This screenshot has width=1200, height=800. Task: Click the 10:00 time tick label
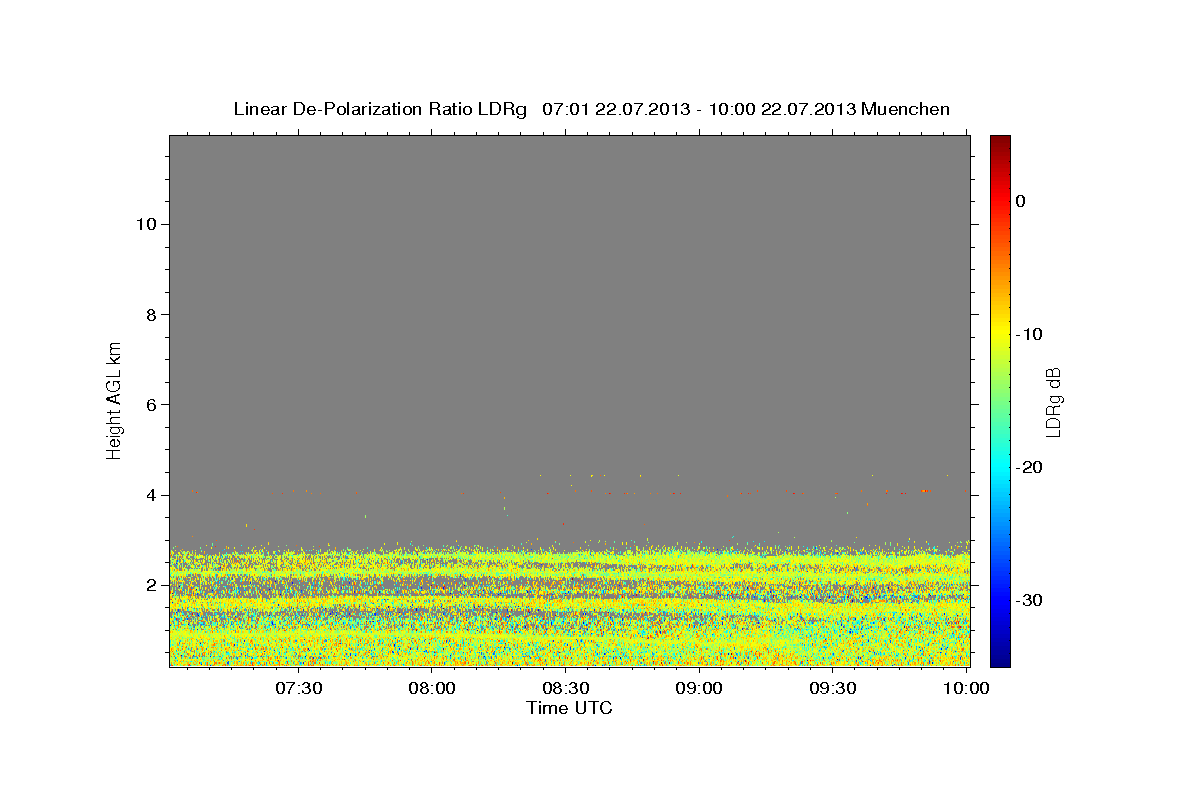[x=966, y=688]
